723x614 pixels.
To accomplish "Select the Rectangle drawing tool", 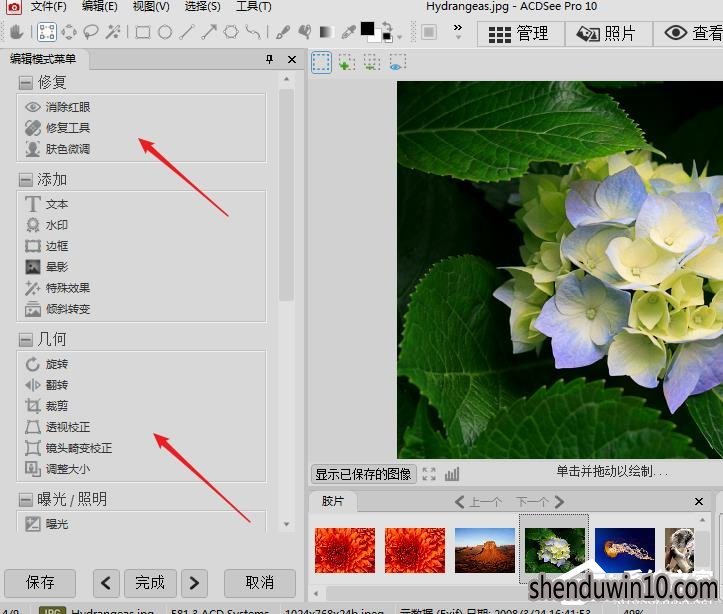I will click(143, 32).
